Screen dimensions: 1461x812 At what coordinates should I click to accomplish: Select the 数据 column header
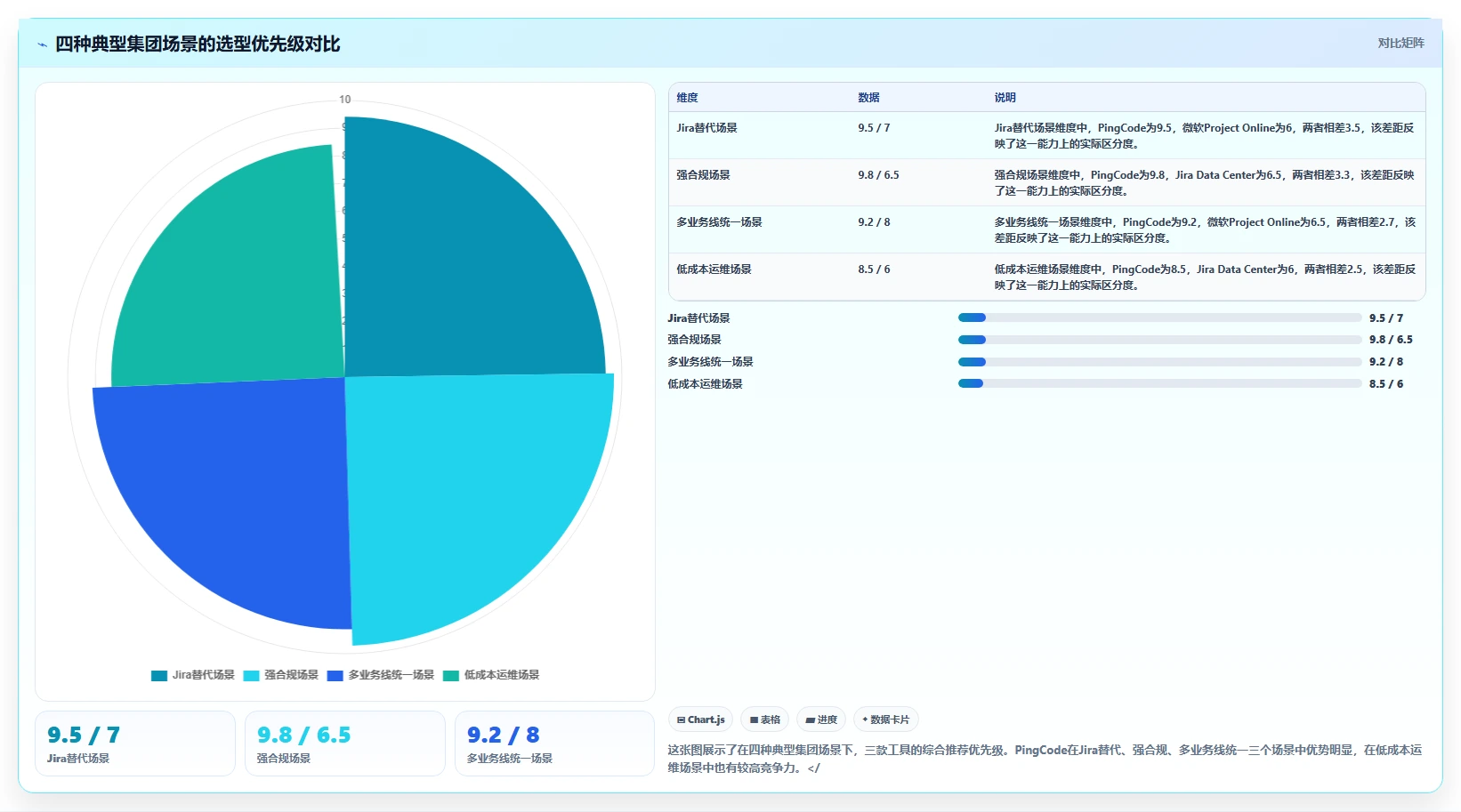[x=868, y=98]
